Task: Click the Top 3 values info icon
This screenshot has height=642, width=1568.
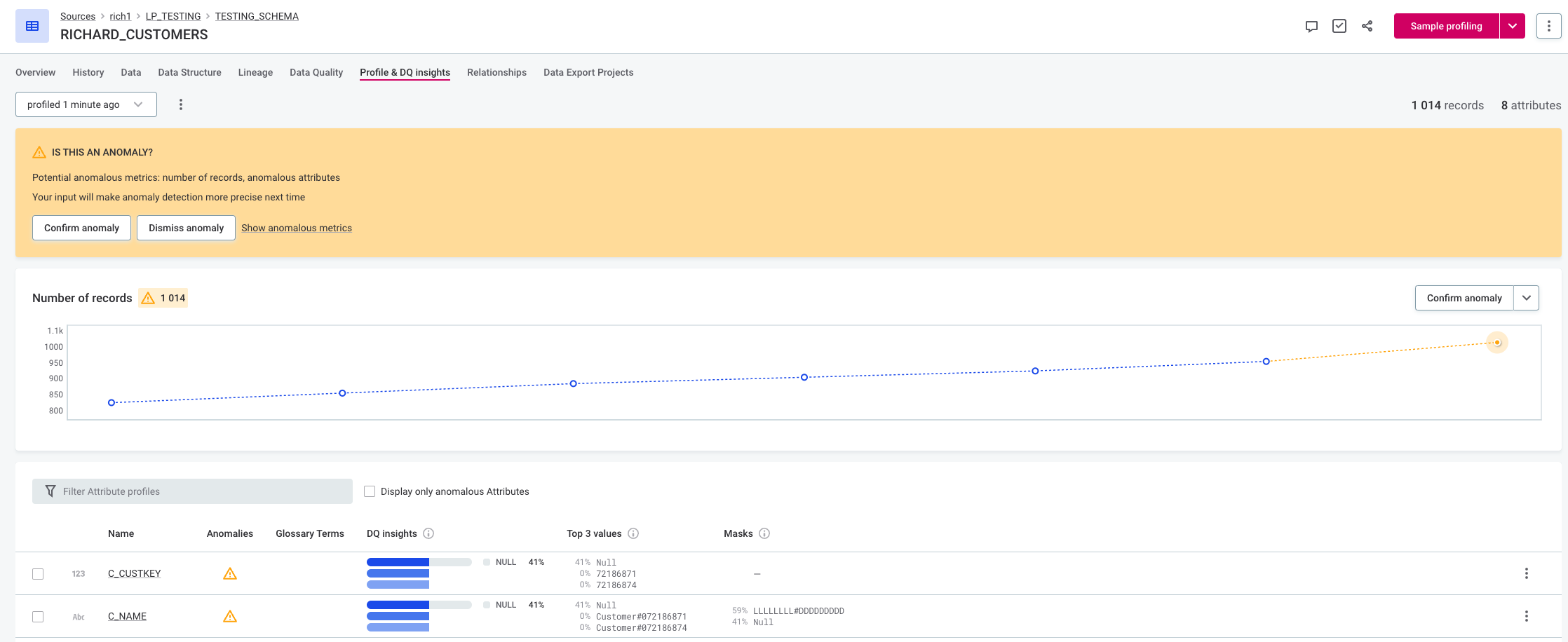Action: click(x=633, y=533)
